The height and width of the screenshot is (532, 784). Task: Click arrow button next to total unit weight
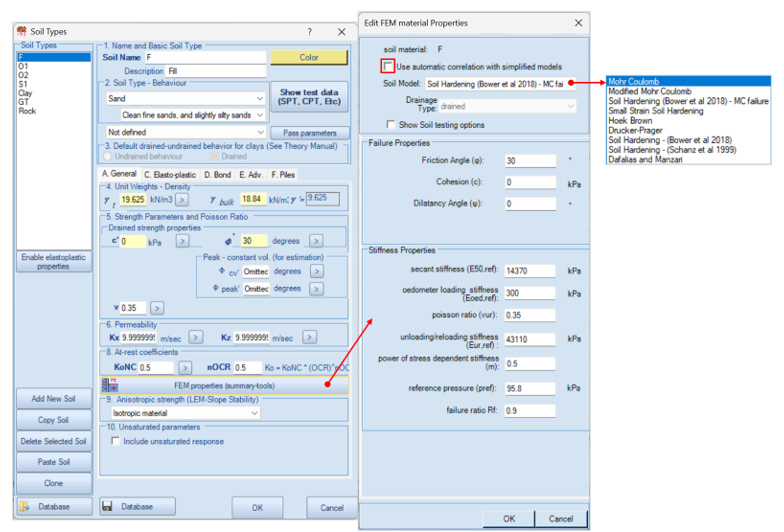pos(182,200)
